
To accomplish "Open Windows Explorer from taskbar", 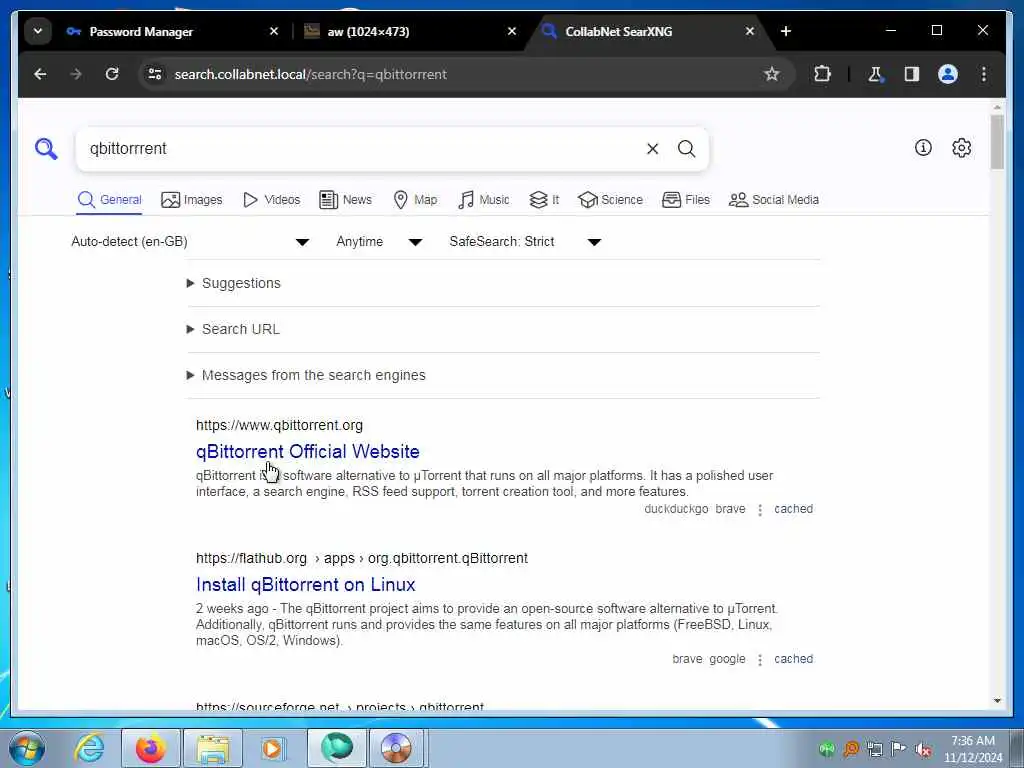I will 213,748.
